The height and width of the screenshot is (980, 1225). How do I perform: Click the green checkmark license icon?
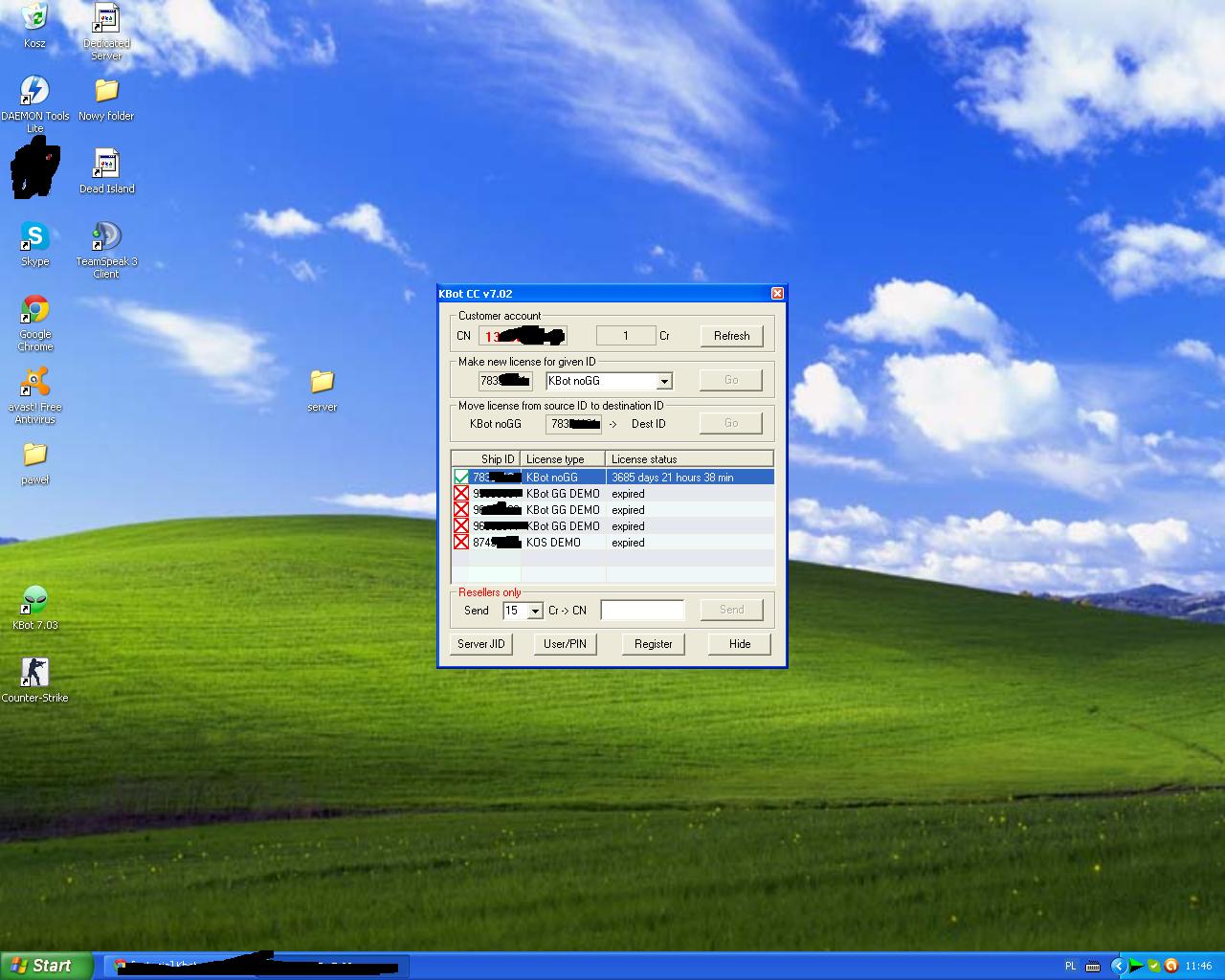(461, 477)
